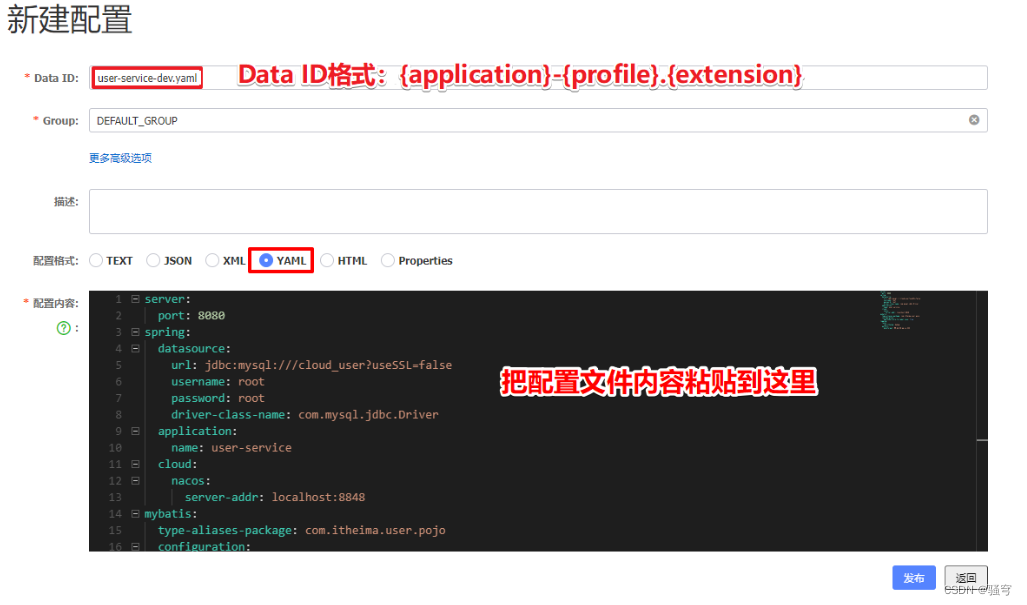Viewport: 1027px width, 605px height.
Task: Click the code editor minimap preview
Action: [901, 310]
